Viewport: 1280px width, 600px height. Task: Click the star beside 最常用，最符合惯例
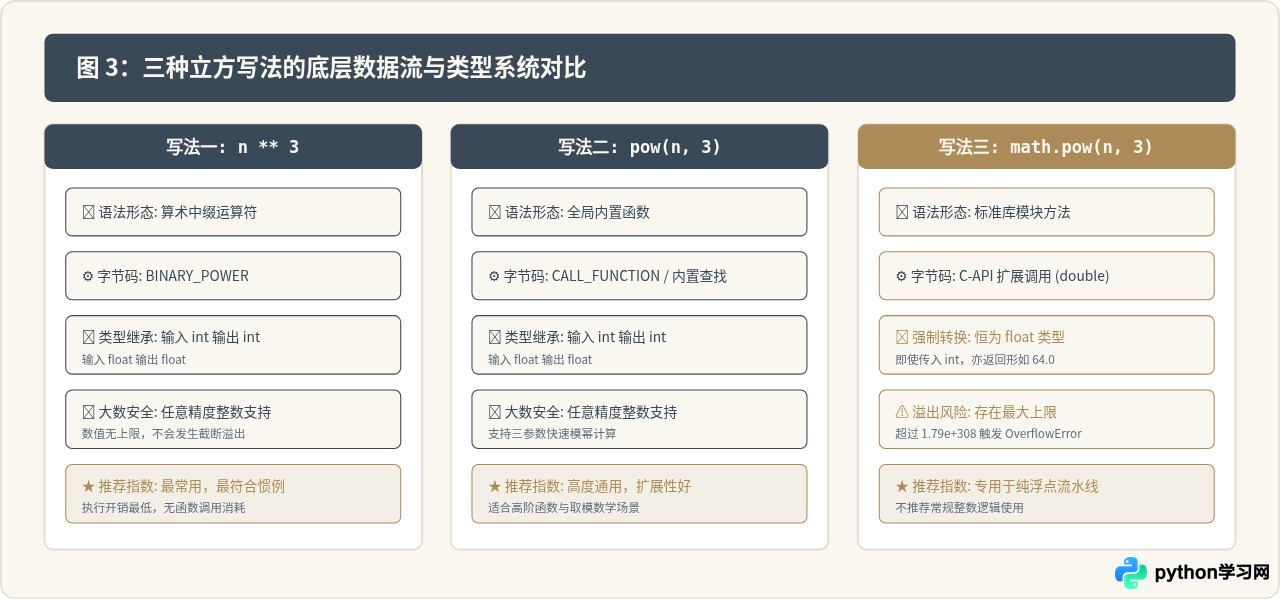pos(88,486)
